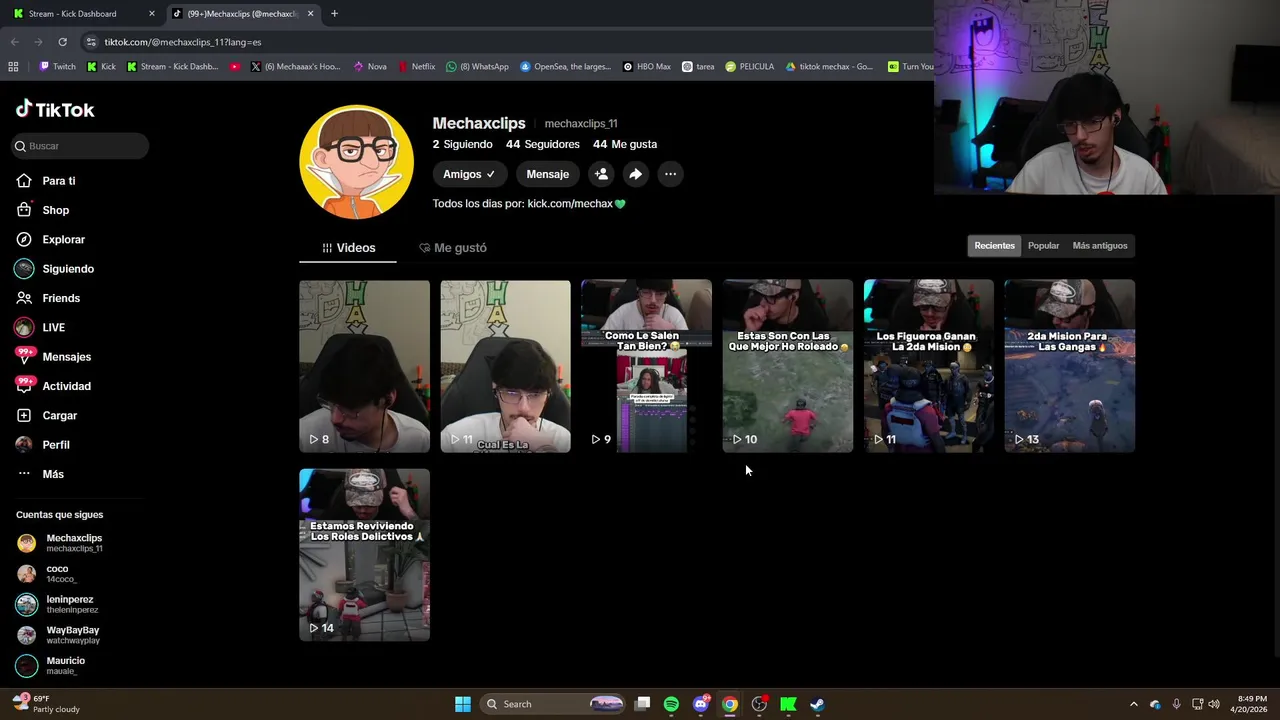Open the HBO Max bookmark
The height and width of the screenshot is (720, 1280).
[x=647, y=67]
